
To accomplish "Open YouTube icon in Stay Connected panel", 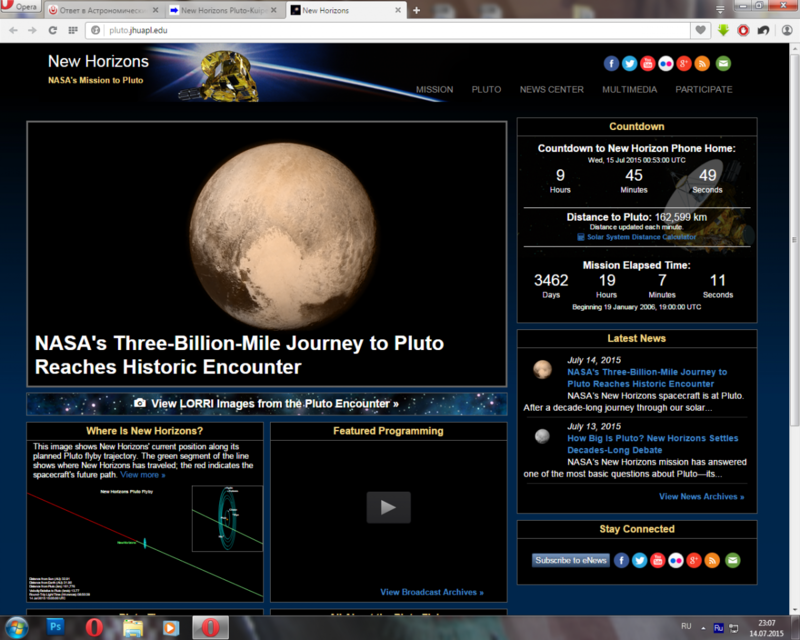I will pos(658,560).
